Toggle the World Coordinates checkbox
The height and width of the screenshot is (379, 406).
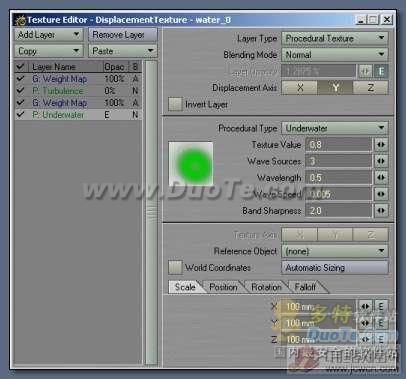tap(175, 267)
